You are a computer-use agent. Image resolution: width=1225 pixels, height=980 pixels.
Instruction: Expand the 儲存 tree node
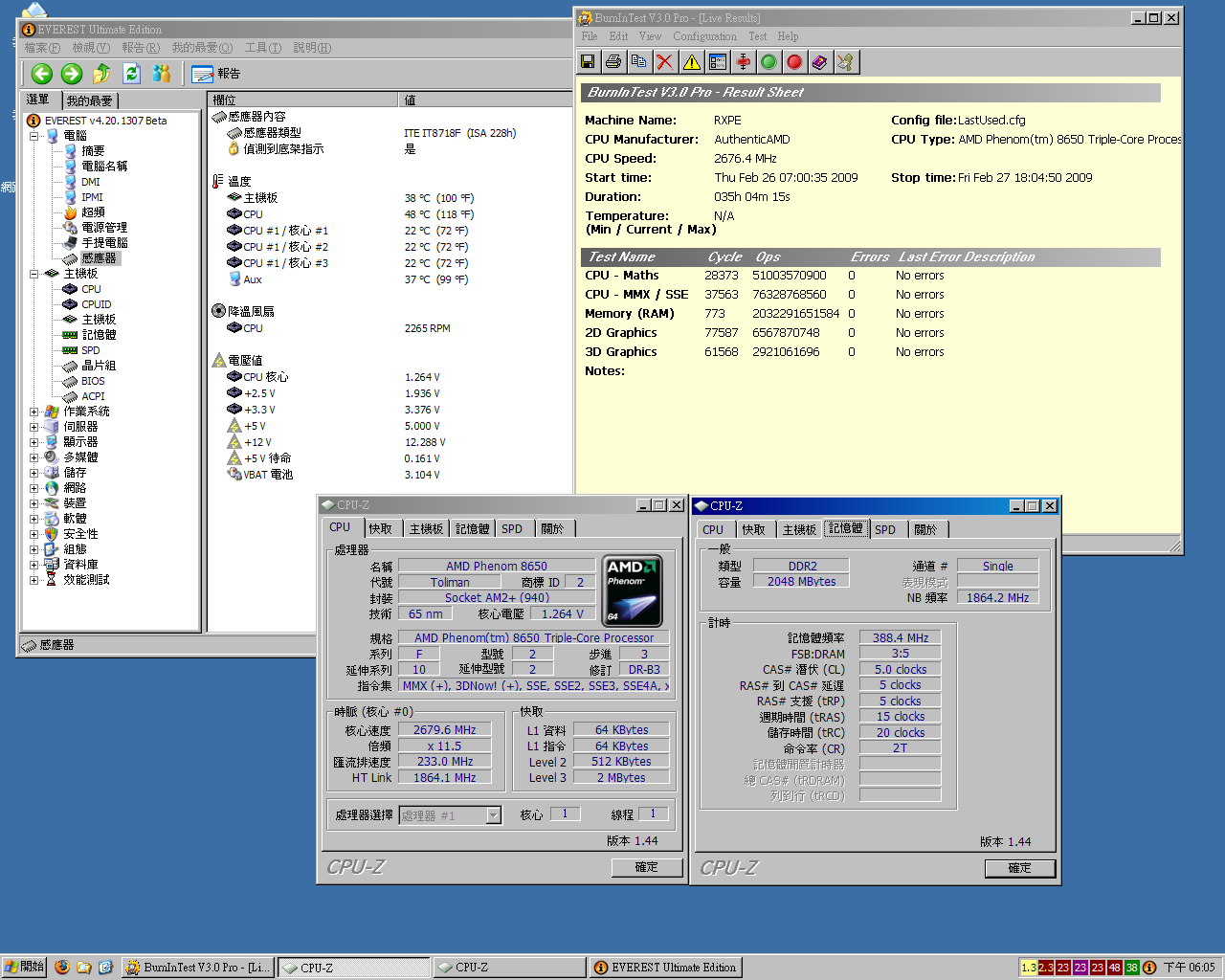point(34,473)
